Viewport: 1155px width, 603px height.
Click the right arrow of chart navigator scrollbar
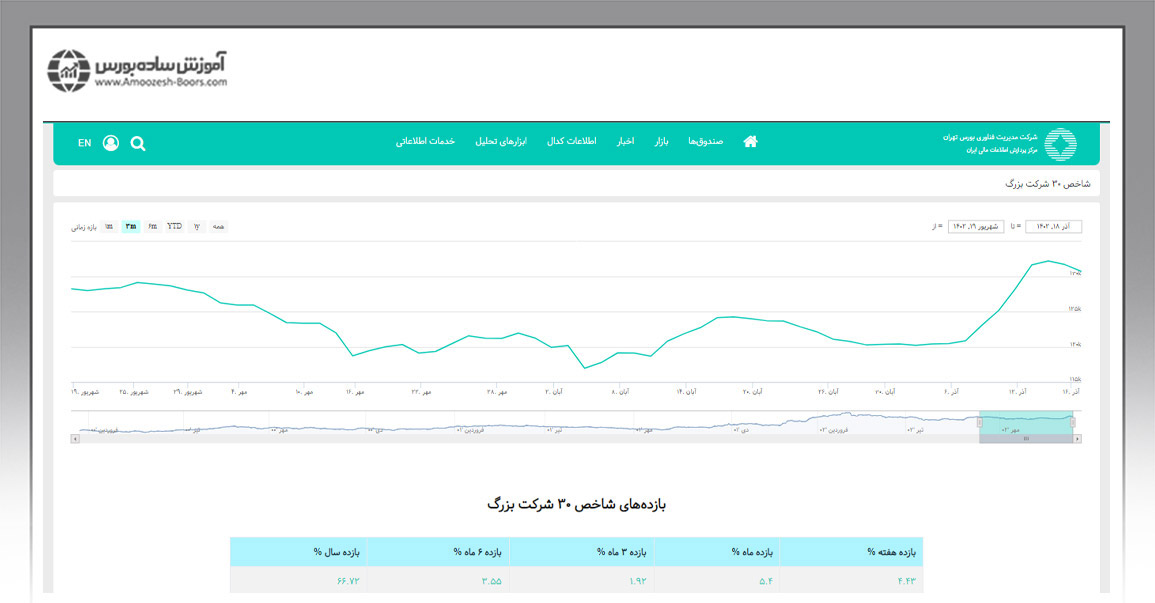1075,439
